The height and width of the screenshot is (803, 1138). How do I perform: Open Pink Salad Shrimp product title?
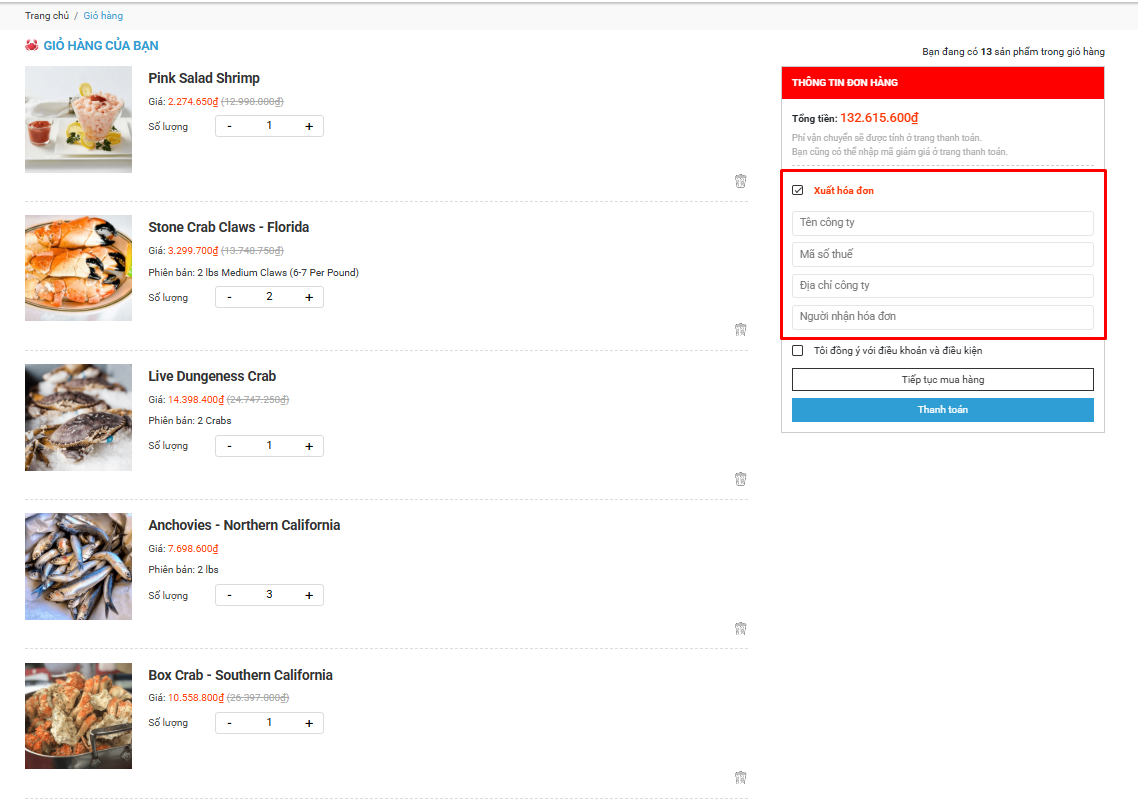[204, 78]
